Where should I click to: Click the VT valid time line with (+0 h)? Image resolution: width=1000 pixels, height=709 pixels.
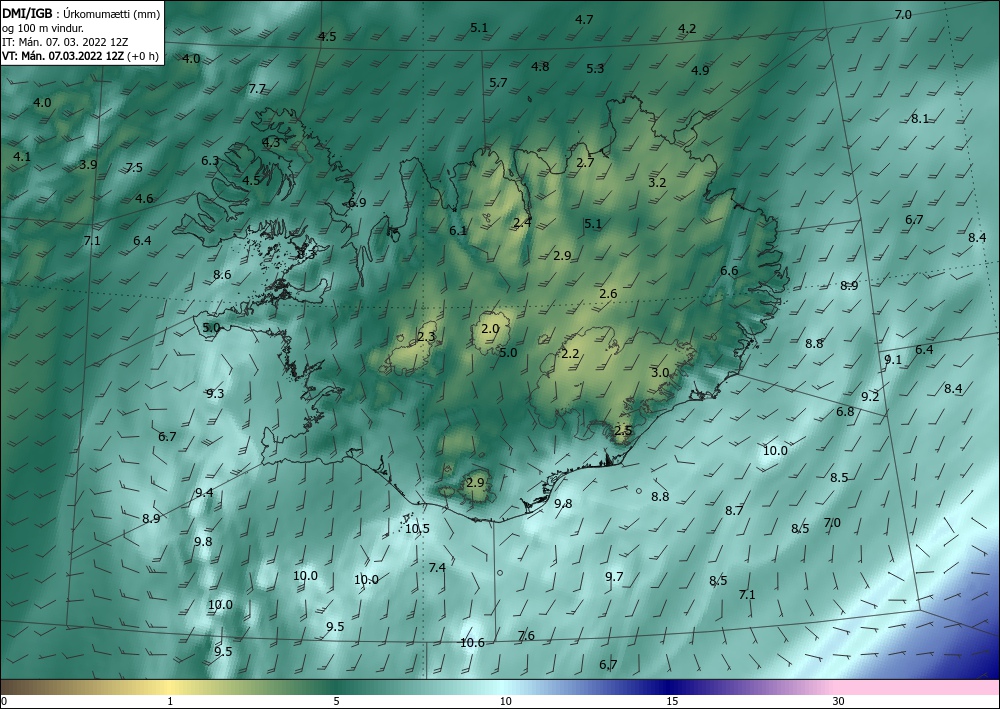[x=80, y=56]
